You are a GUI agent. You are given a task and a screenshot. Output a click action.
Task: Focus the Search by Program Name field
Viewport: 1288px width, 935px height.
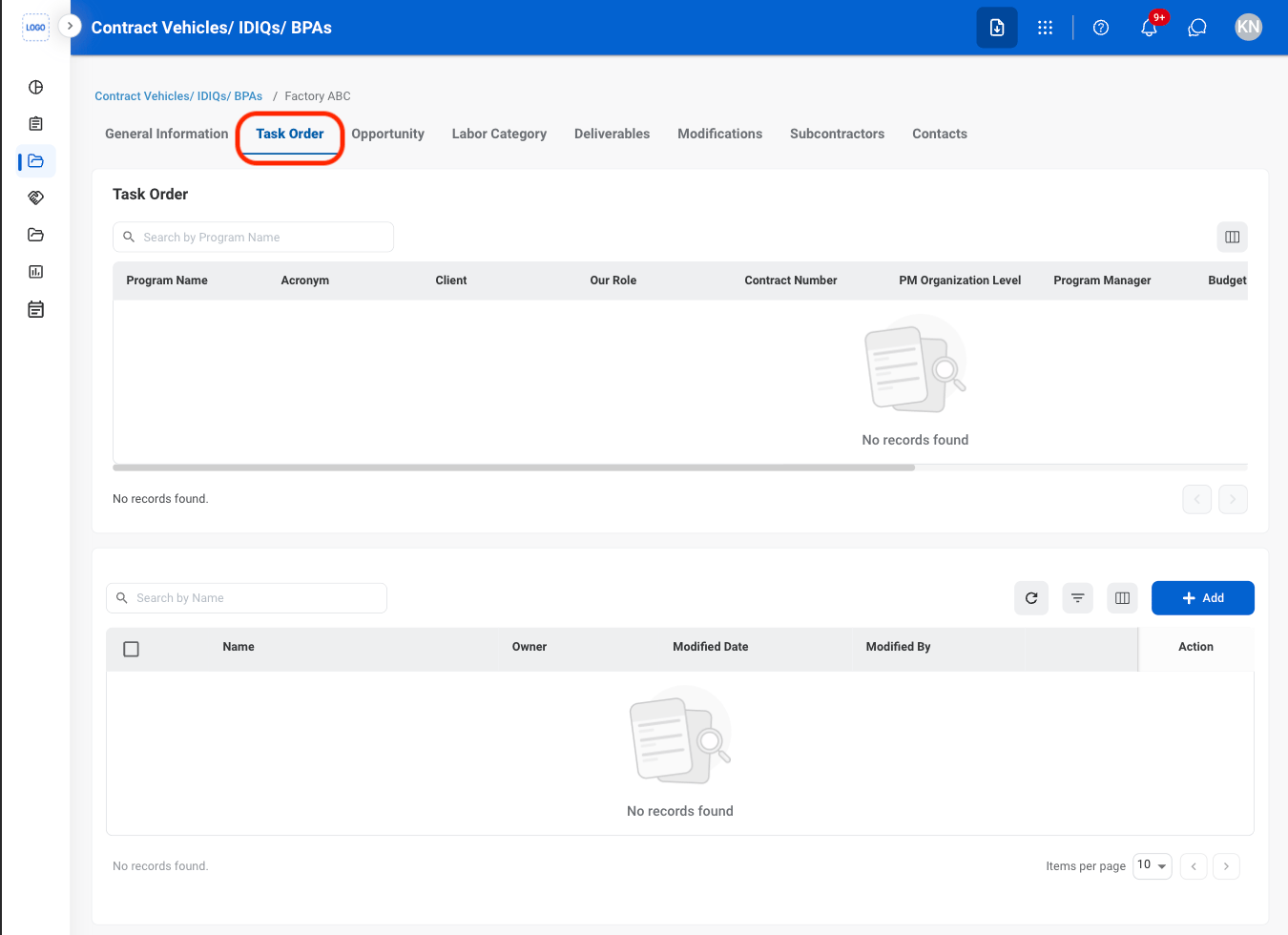pos(253,238)
